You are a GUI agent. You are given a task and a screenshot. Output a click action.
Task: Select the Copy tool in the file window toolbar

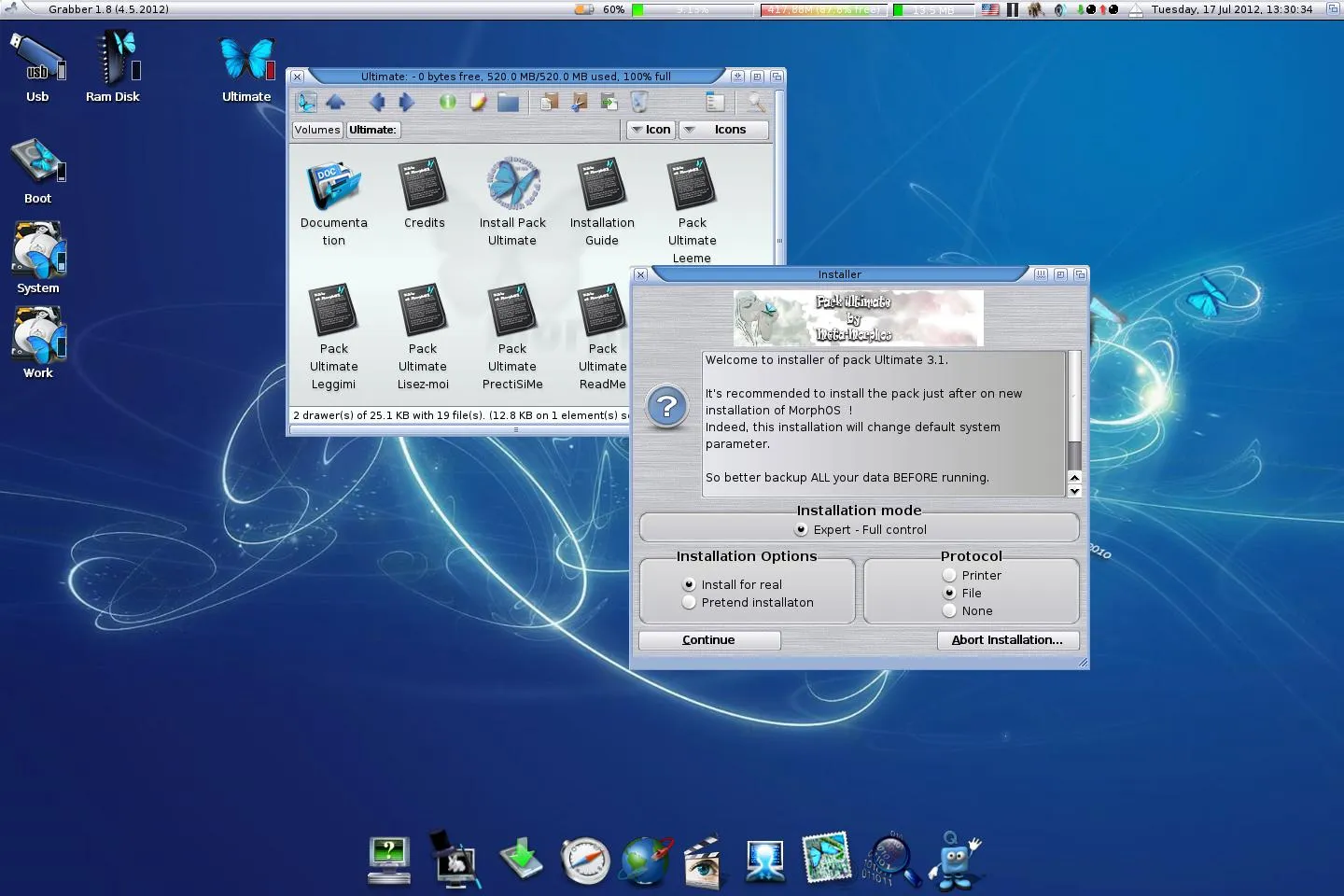pyautogui.click(x=548, y=103)
